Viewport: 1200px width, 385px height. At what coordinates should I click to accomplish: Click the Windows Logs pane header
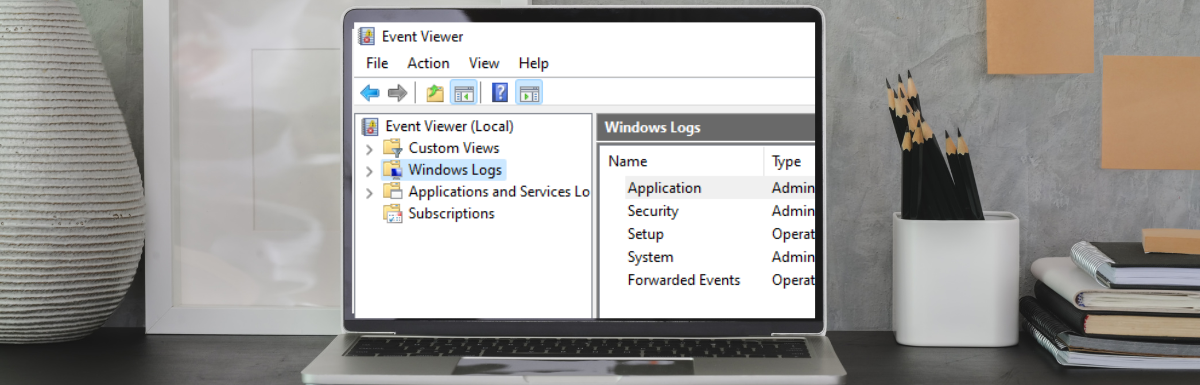point(706,127)
